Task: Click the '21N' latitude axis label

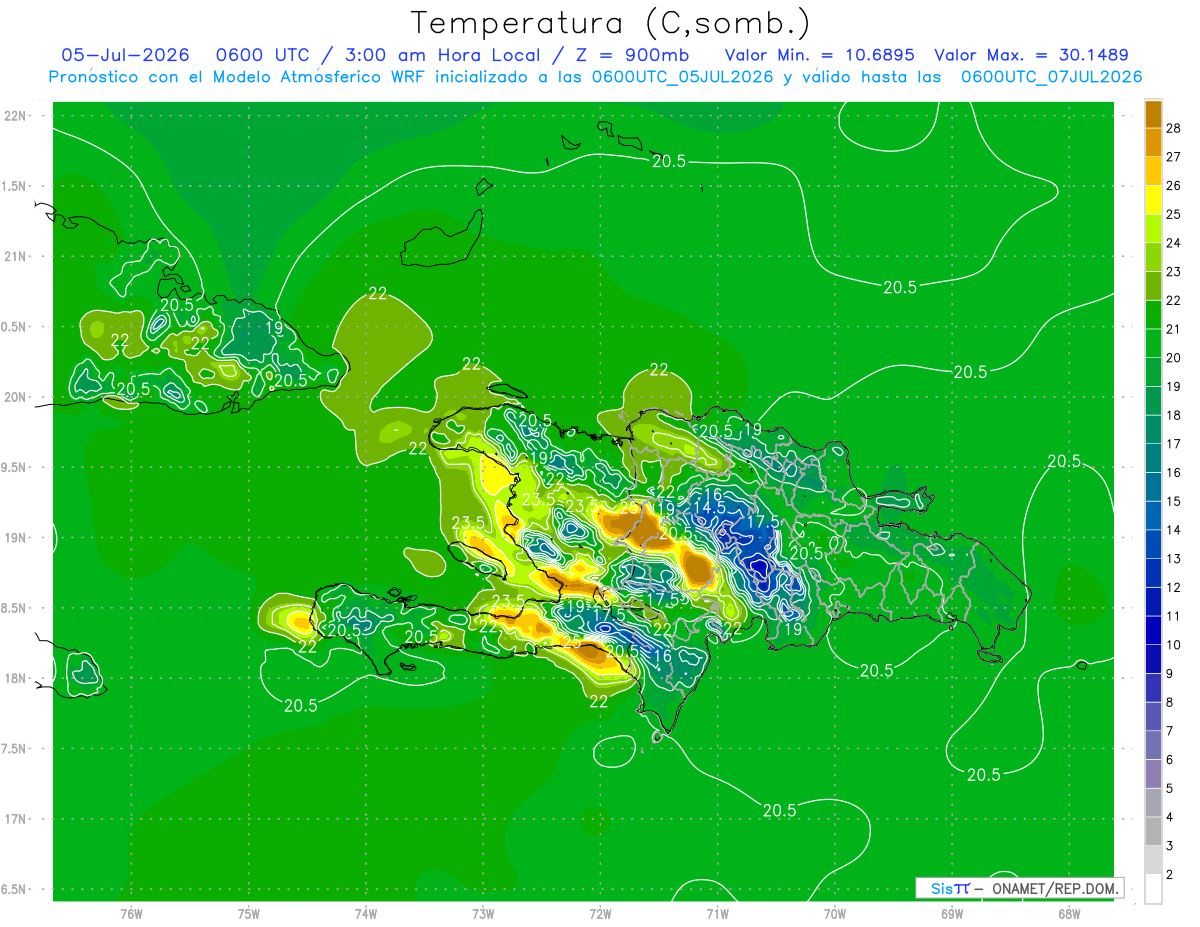Action: pyautogui.click(x=16, y=256)
